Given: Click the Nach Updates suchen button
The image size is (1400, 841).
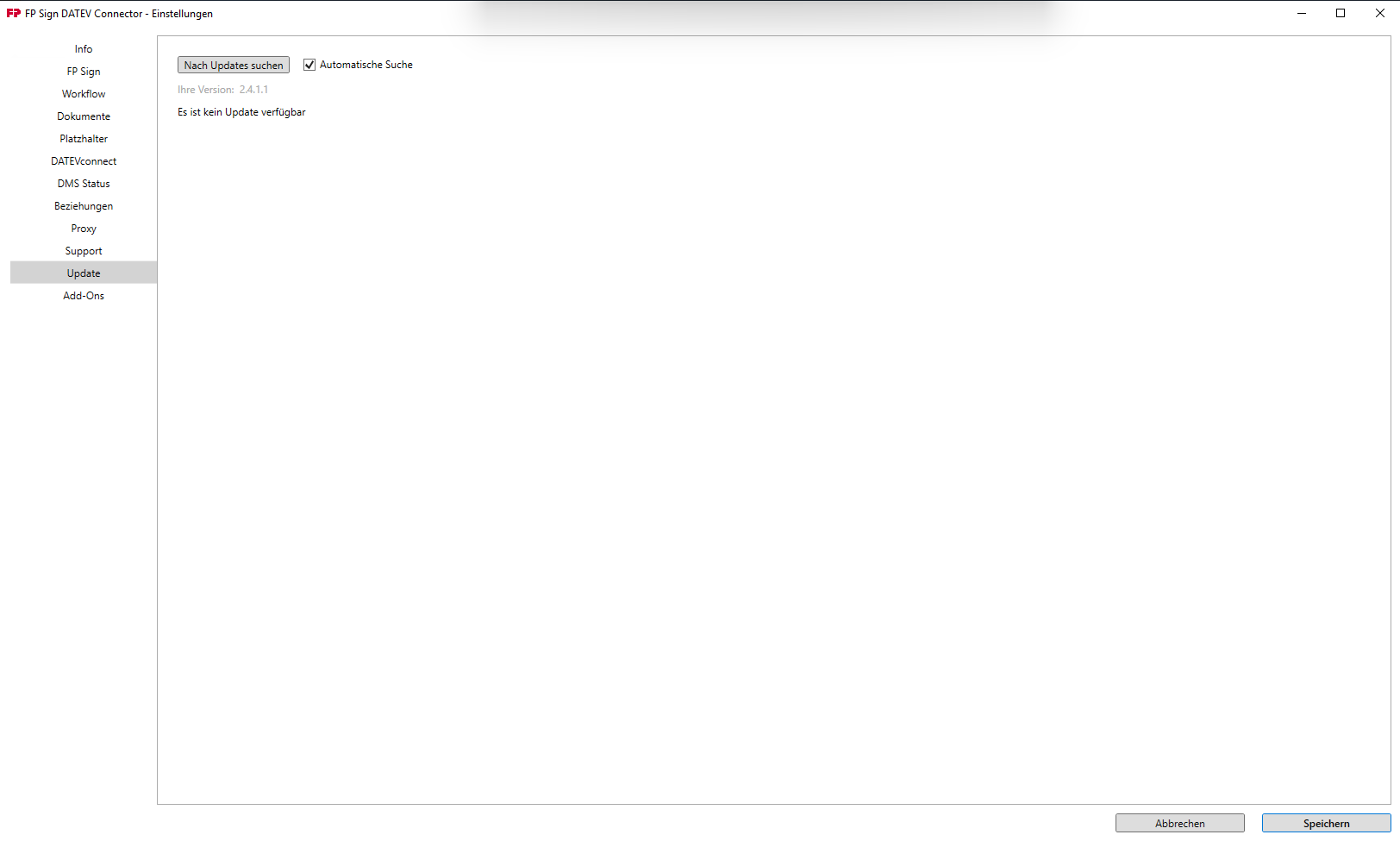Looking at the screenshot, I should click(234, 66).
